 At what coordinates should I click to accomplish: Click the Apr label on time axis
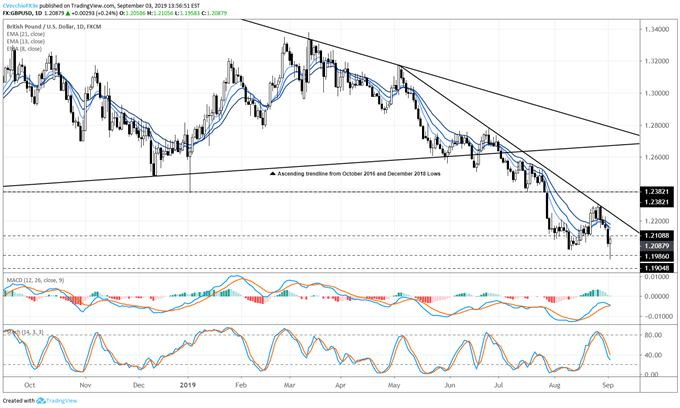(x=340, y=385)
